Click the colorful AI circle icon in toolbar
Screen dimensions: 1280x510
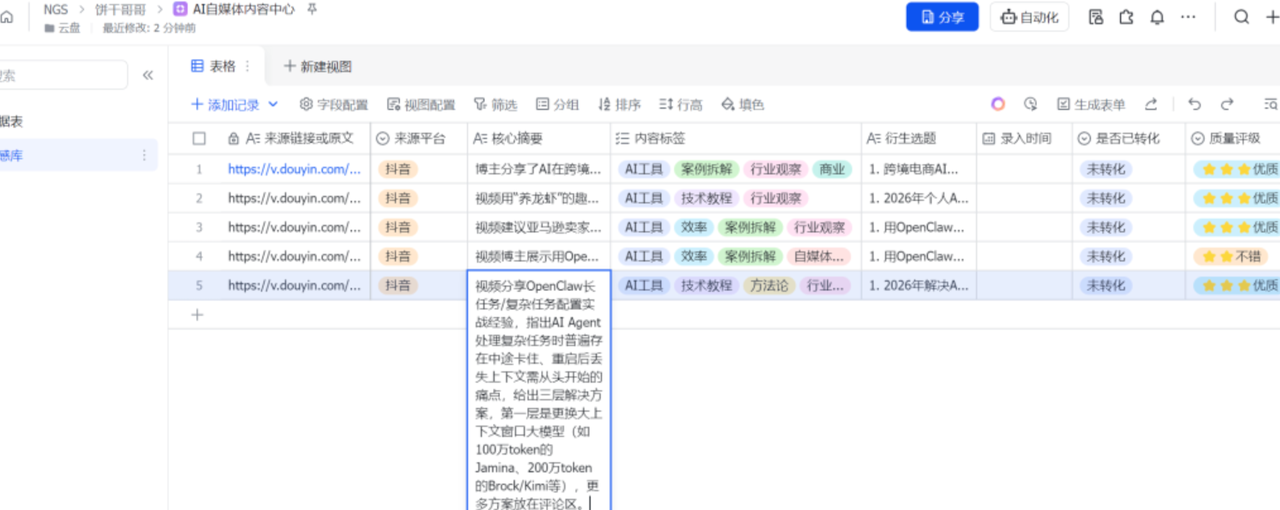tap(998, 104)
